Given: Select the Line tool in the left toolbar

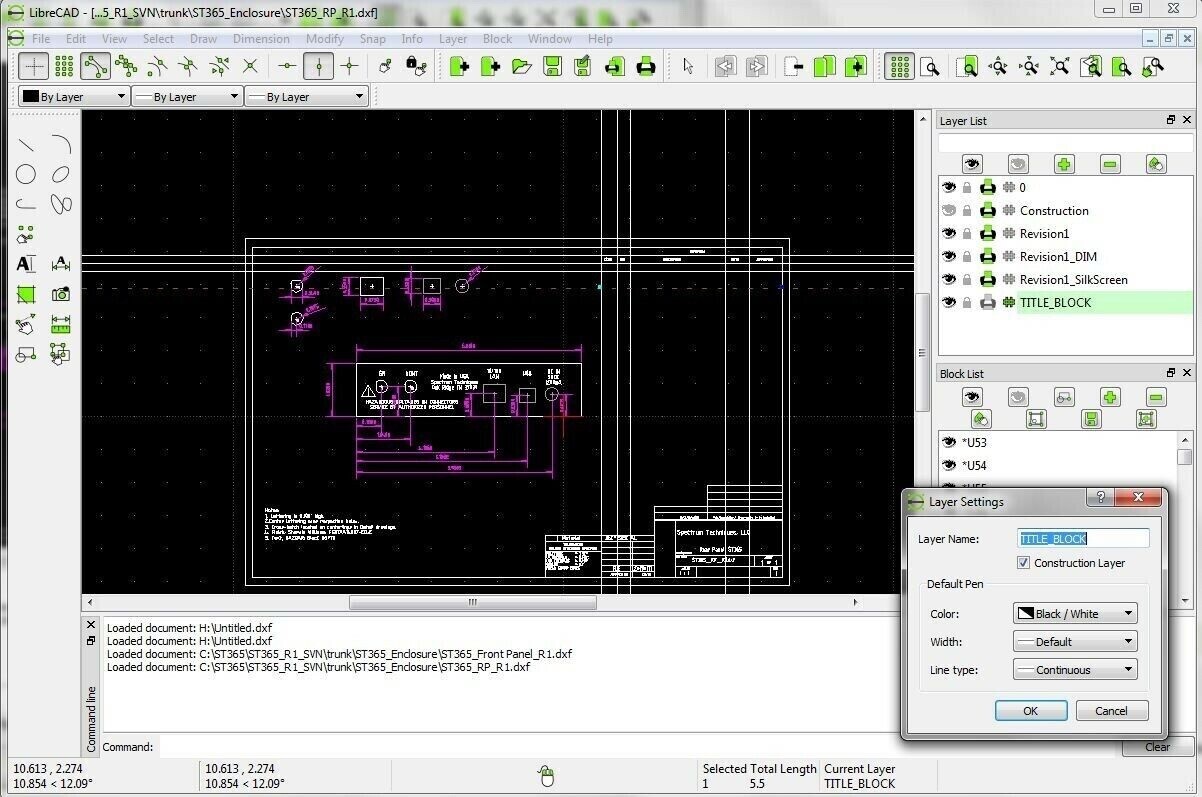Looking at the screenshot, I should coord(27,144).
